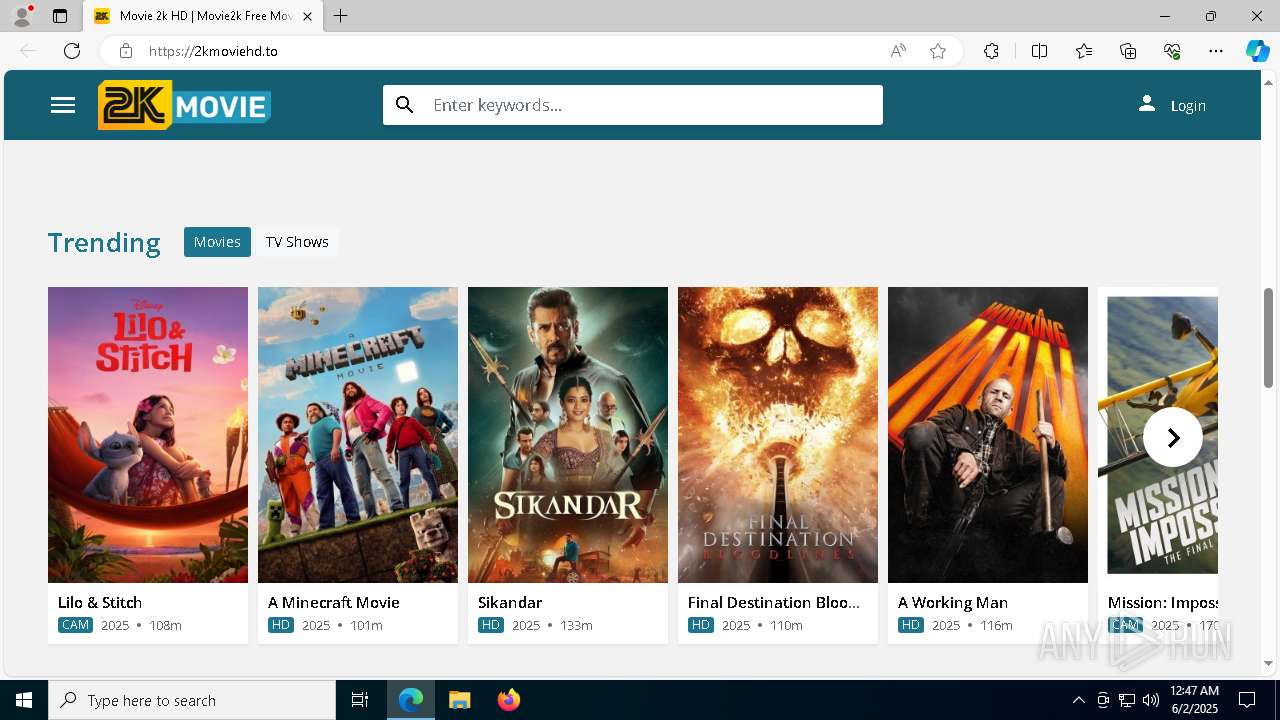1280x720 pixels.
Task: Launch Firefox from the taskbar
Action: (x=508, y=700)
